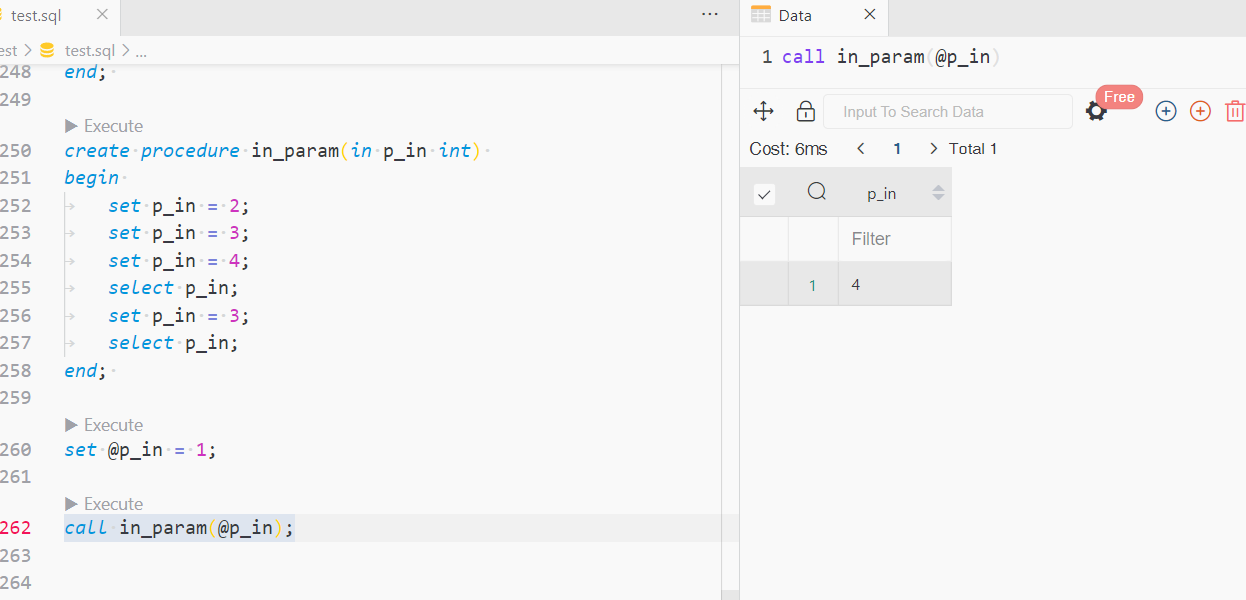1246x600 pixels.
Task: Click the Filter field under p_in column
Action: pos(895,239)
